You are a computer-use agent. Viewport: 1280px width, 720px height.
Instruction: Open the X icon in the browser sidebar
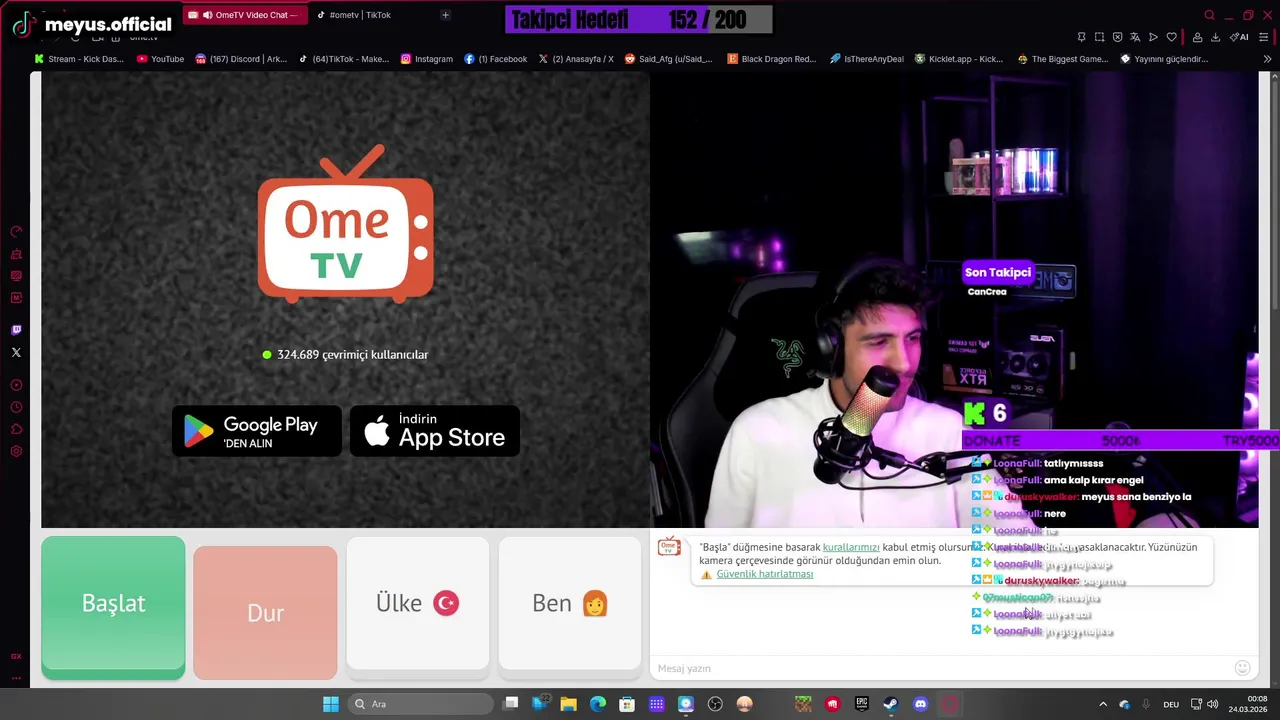[16, 352]
